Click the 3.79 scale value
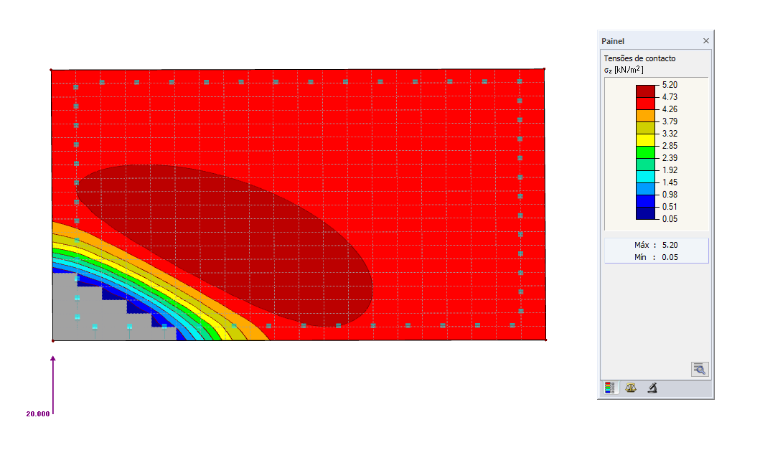 pyautogui.click(x=670, y=121)
